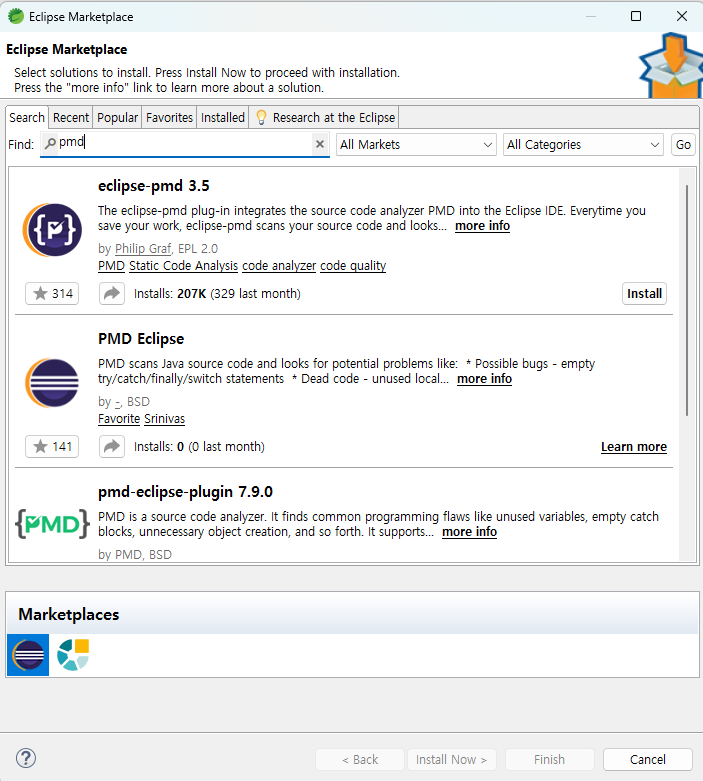This screenshot has height=781, width=703.
Task: Click the Marketplaces section header
Action: click(69, 614)
